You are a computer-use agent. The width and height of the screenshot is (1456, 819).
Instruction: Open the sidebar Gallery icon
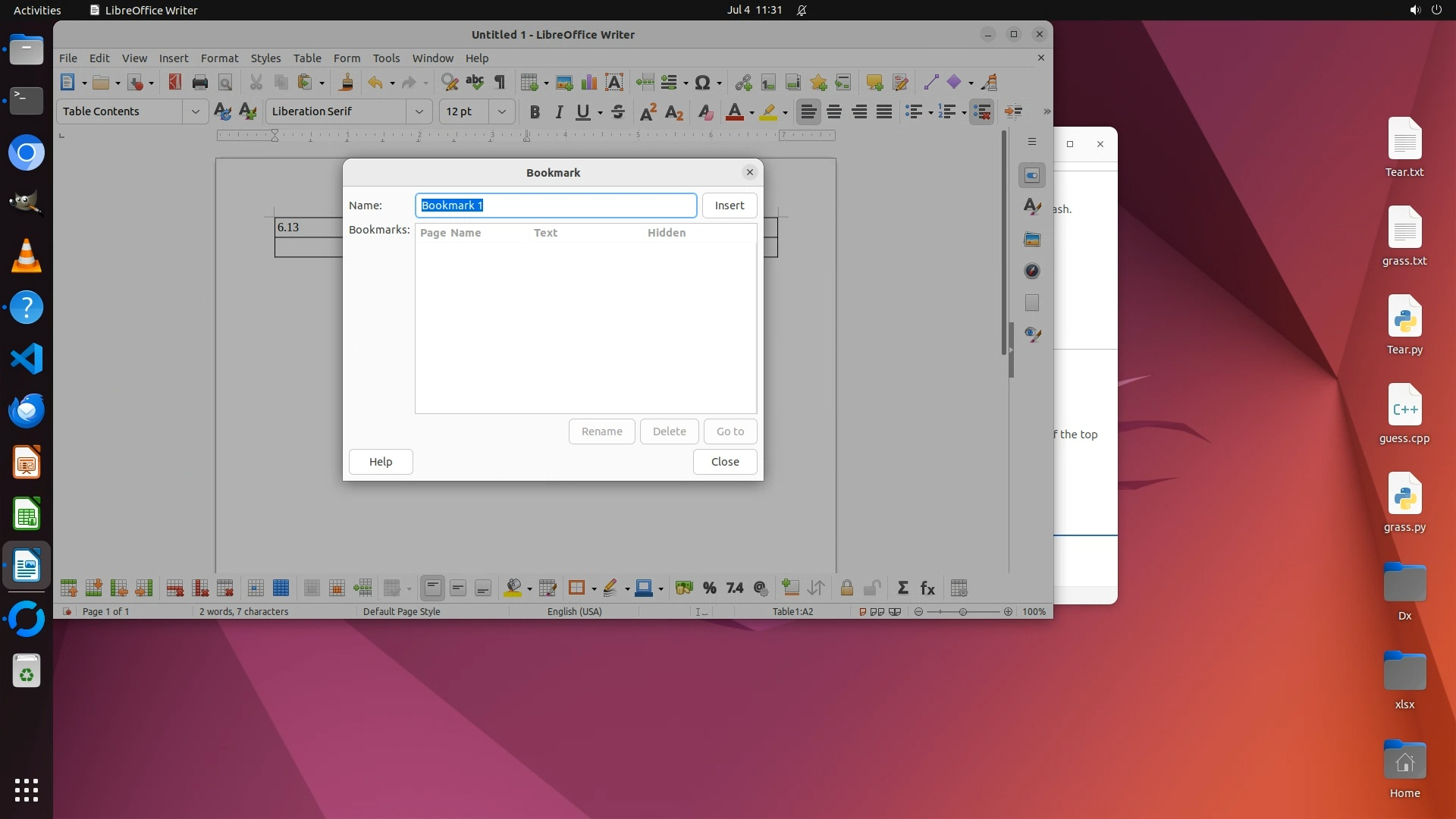click(1031, 240)
